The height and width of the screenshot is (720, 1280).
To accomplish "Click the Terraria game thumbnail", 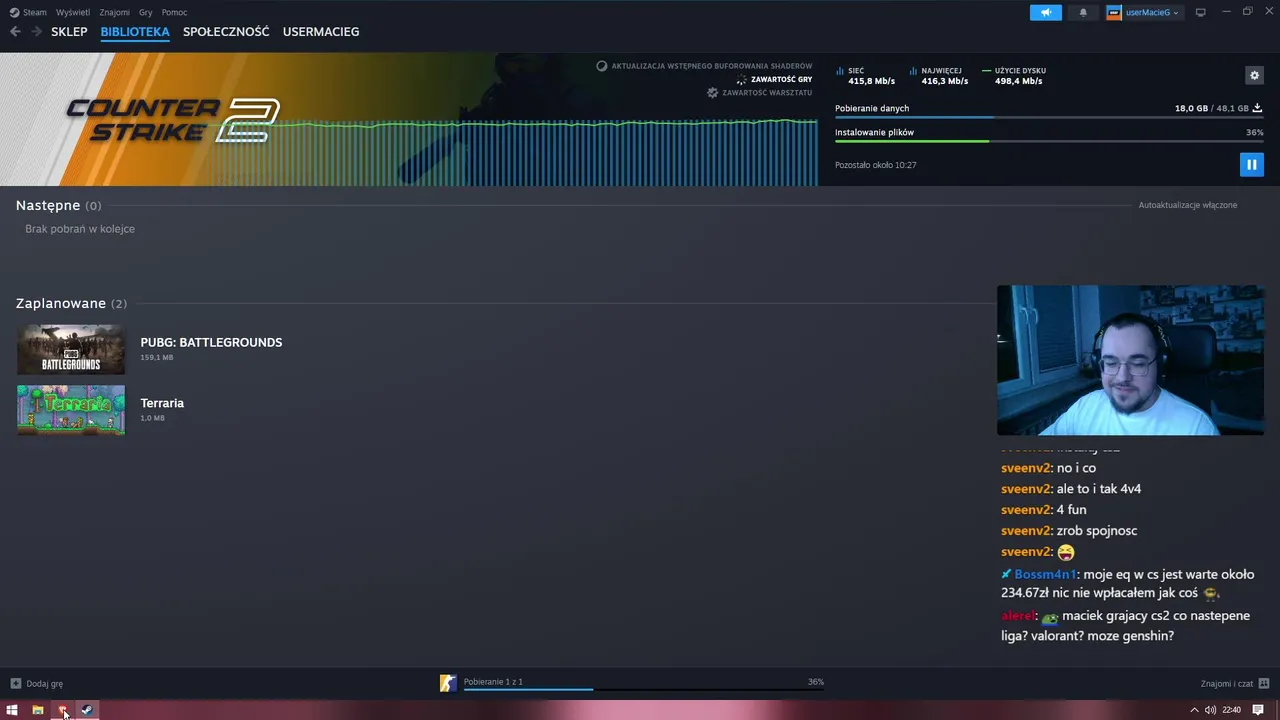I will [x=71, y=410].
